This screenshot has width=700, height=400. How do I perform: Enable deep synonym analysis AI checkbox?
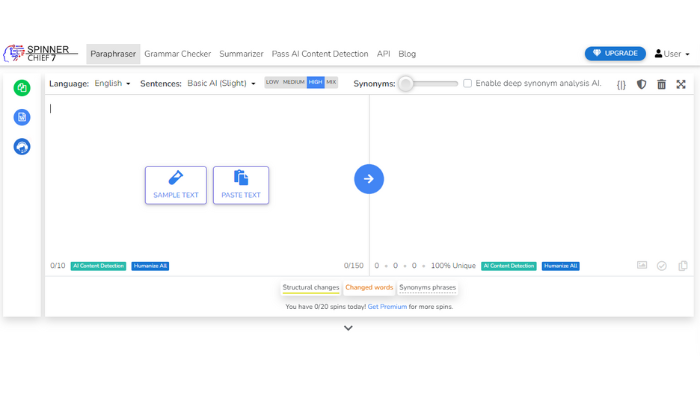click(467, 83)
